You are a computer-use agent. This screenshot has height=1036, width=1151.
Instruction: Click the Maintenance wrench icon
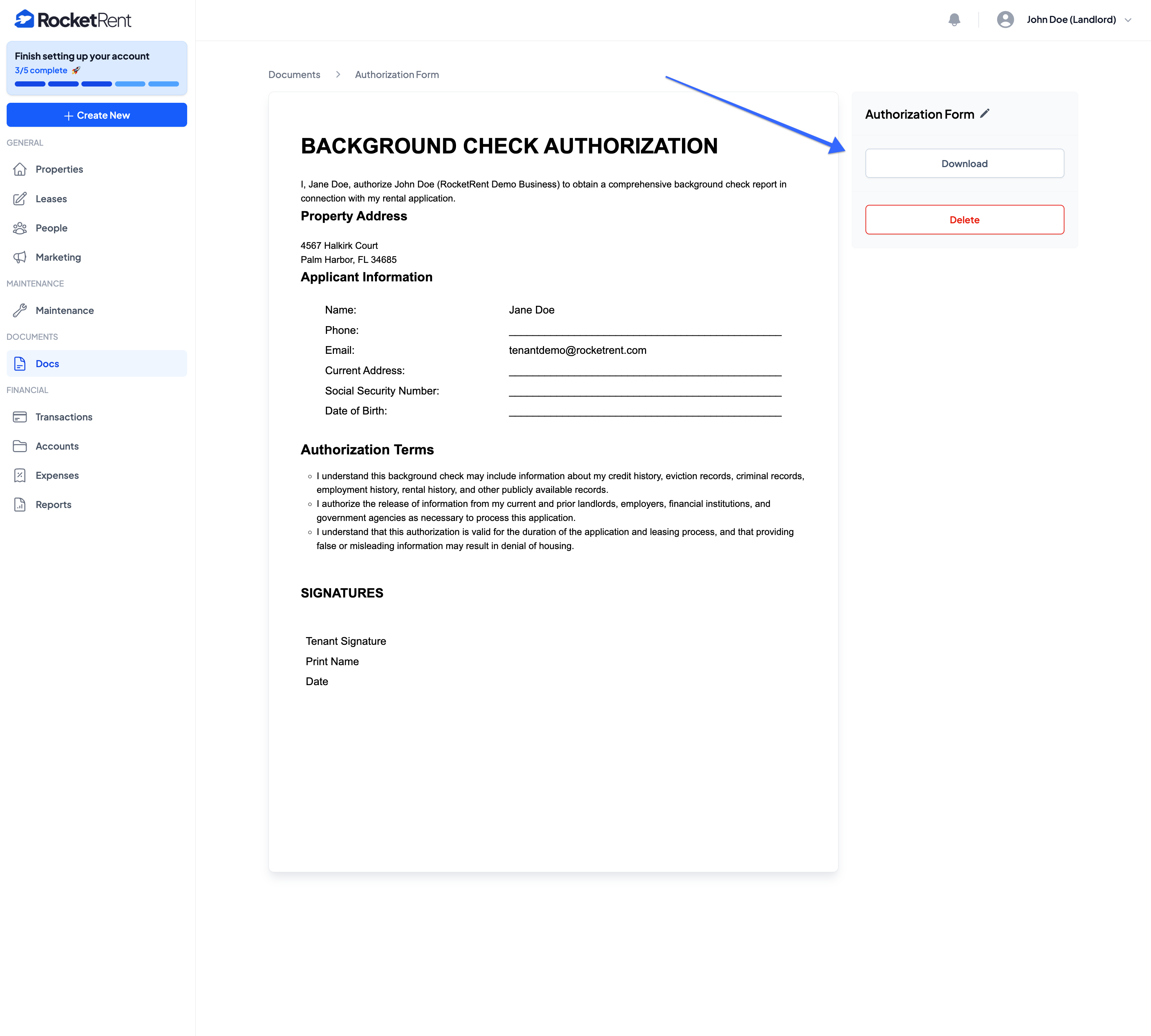[20, 310]
